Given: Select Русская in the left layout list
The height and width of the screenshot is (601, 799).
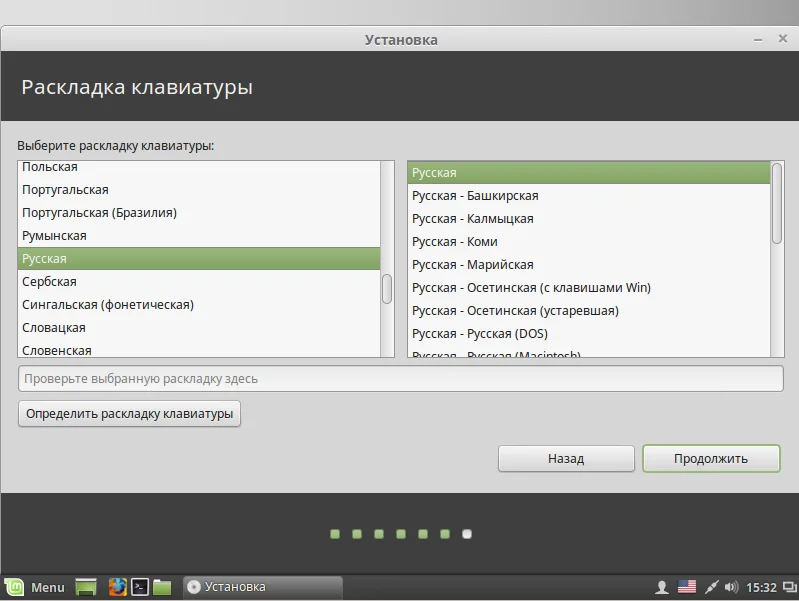Looking at the screenshot, I should tap(199, 258).
